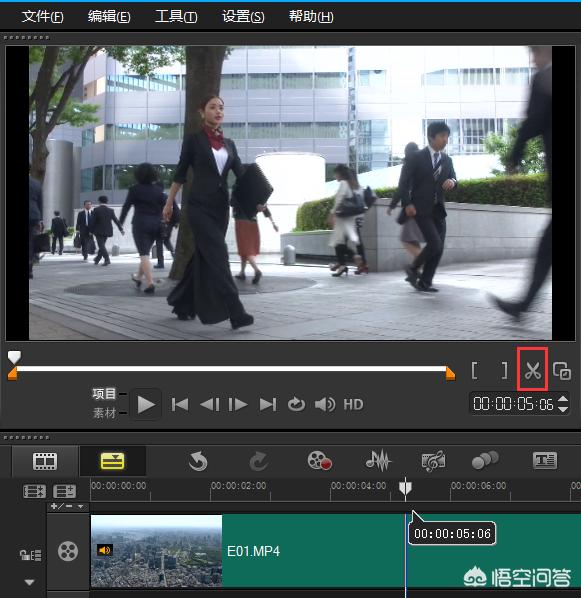Toggle timeline view mode
Viewport: 581px width, 598px height.
pyautogui.click(x=112, y=461)
